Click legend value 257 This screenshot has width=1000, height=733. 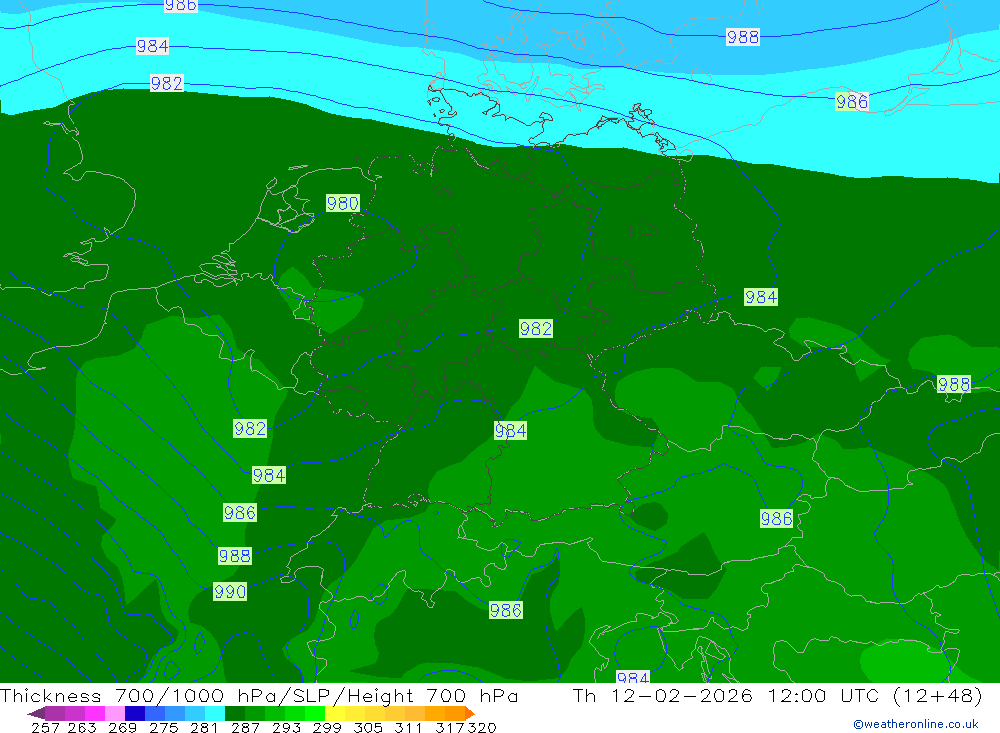(x=45, y=727)
